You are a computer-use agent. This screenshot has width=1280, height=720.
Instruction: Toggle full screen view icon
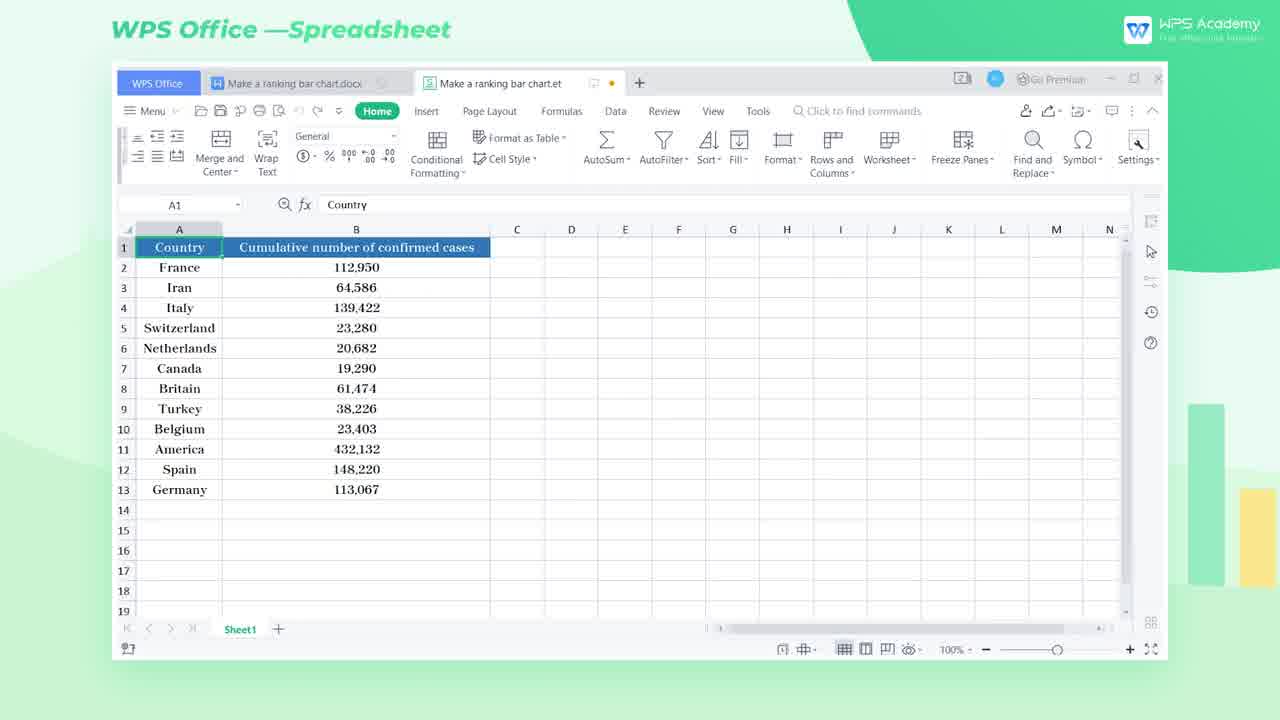point(1151,649)
